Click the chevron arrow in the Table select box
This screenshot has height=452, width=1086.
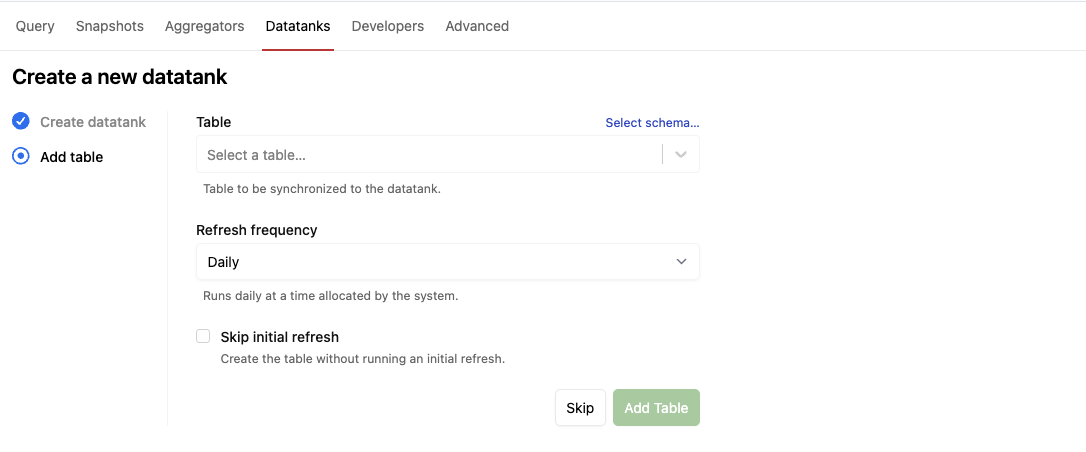(x=681, y=155)
